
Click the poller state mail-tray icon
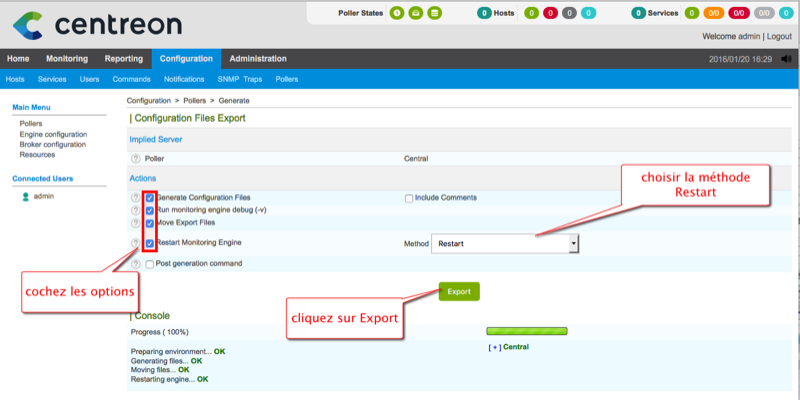[416, 13]
